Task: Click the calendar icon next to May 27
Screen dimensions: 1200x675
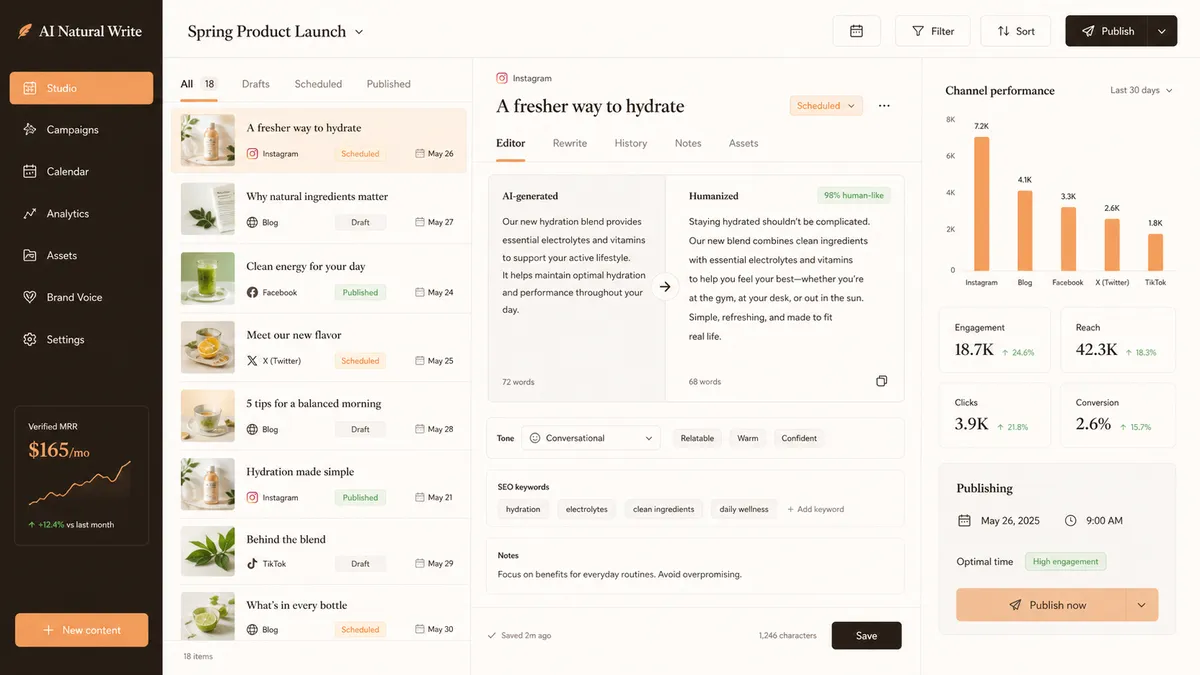Action: point(420,222)
